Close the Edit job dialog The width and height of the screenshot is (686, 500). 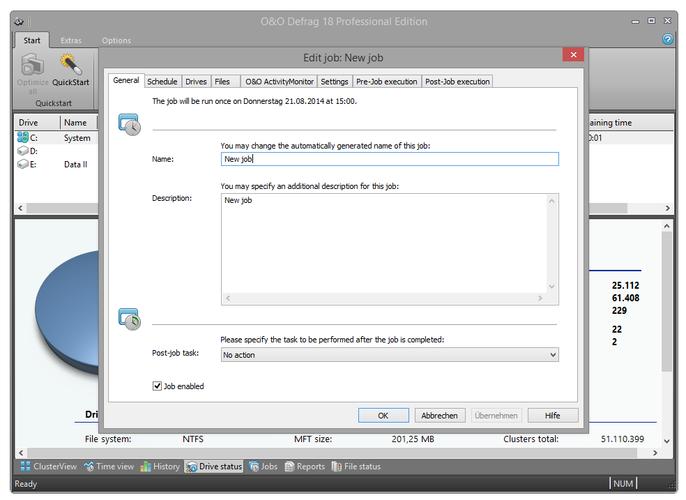click(x=573, y=55)
